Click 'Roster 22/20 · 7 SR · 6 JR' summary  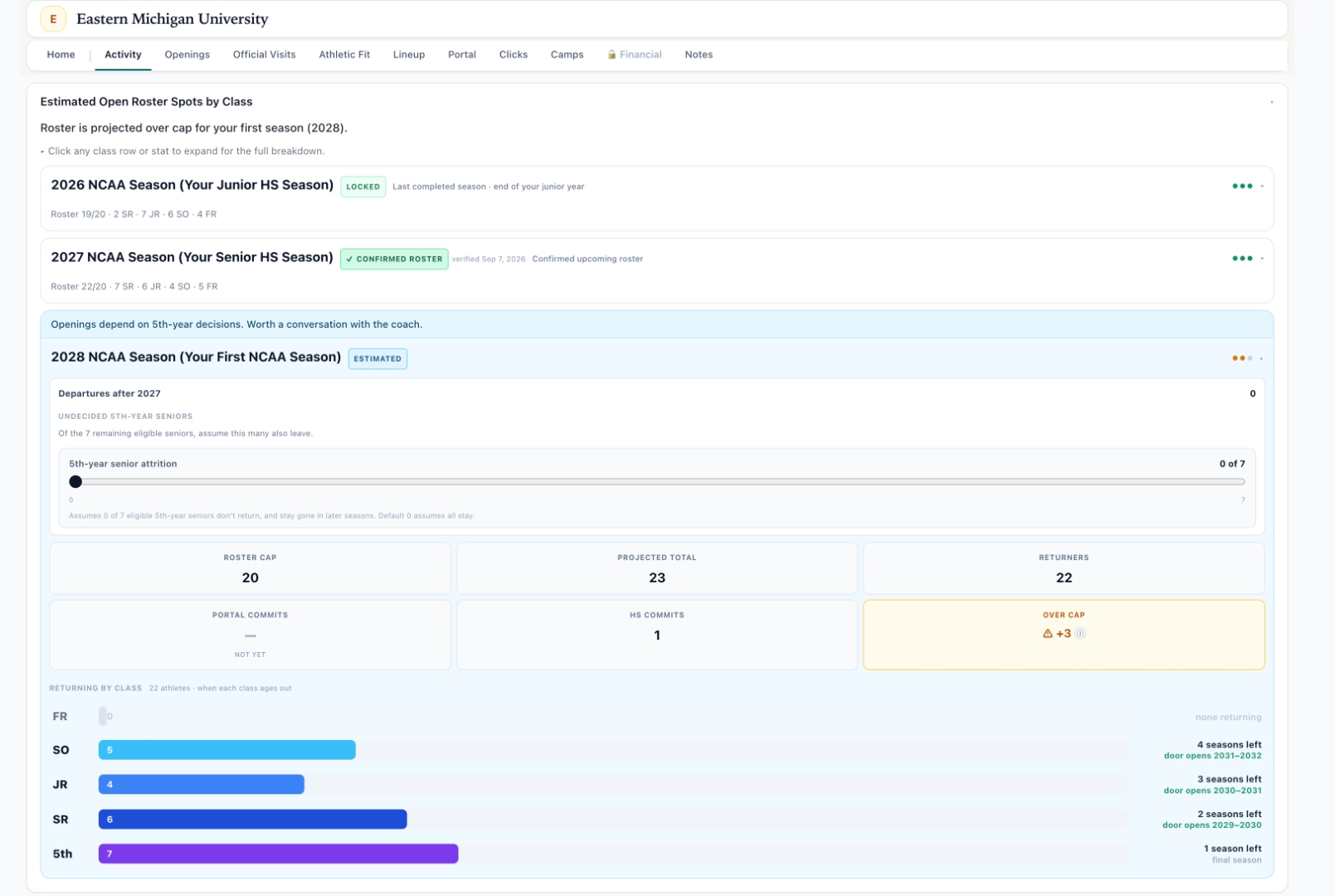pos(134,286)
